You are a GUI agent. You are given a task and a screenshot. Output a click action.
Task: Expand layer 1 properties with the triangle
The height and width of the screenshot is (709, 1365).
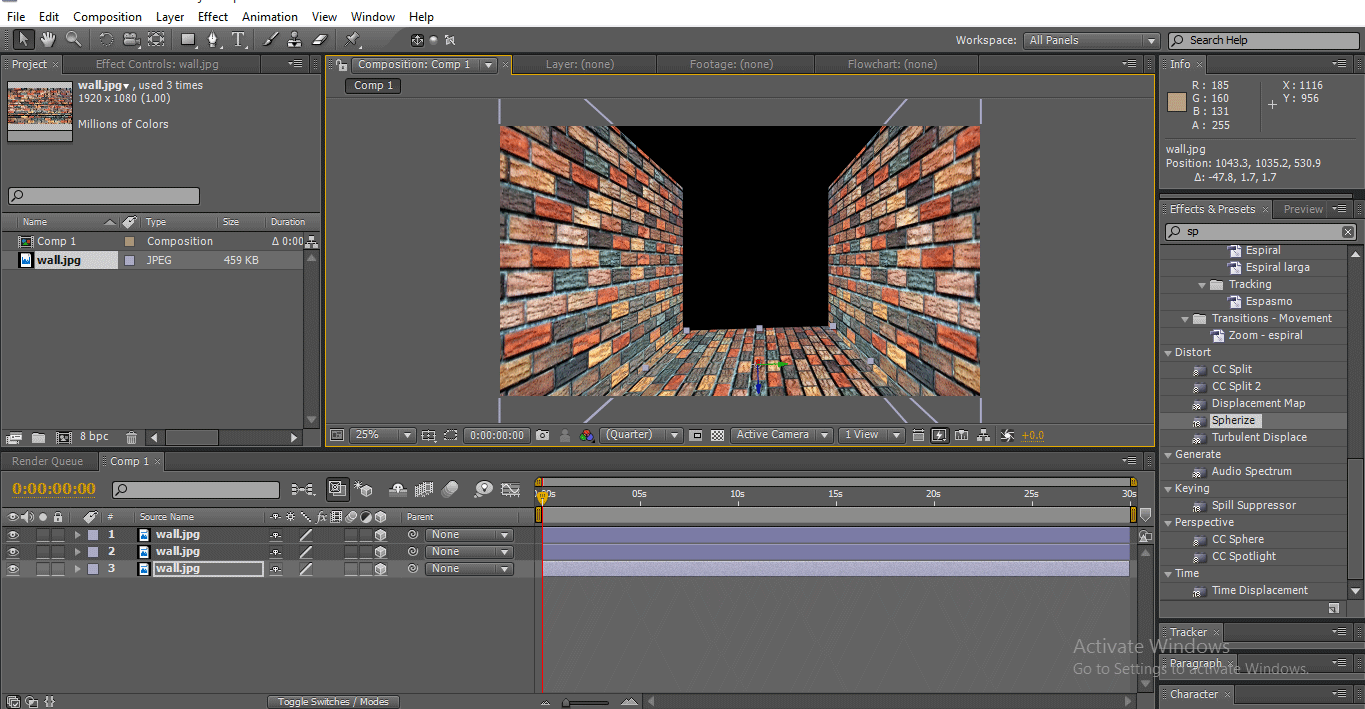pos(77,535)
